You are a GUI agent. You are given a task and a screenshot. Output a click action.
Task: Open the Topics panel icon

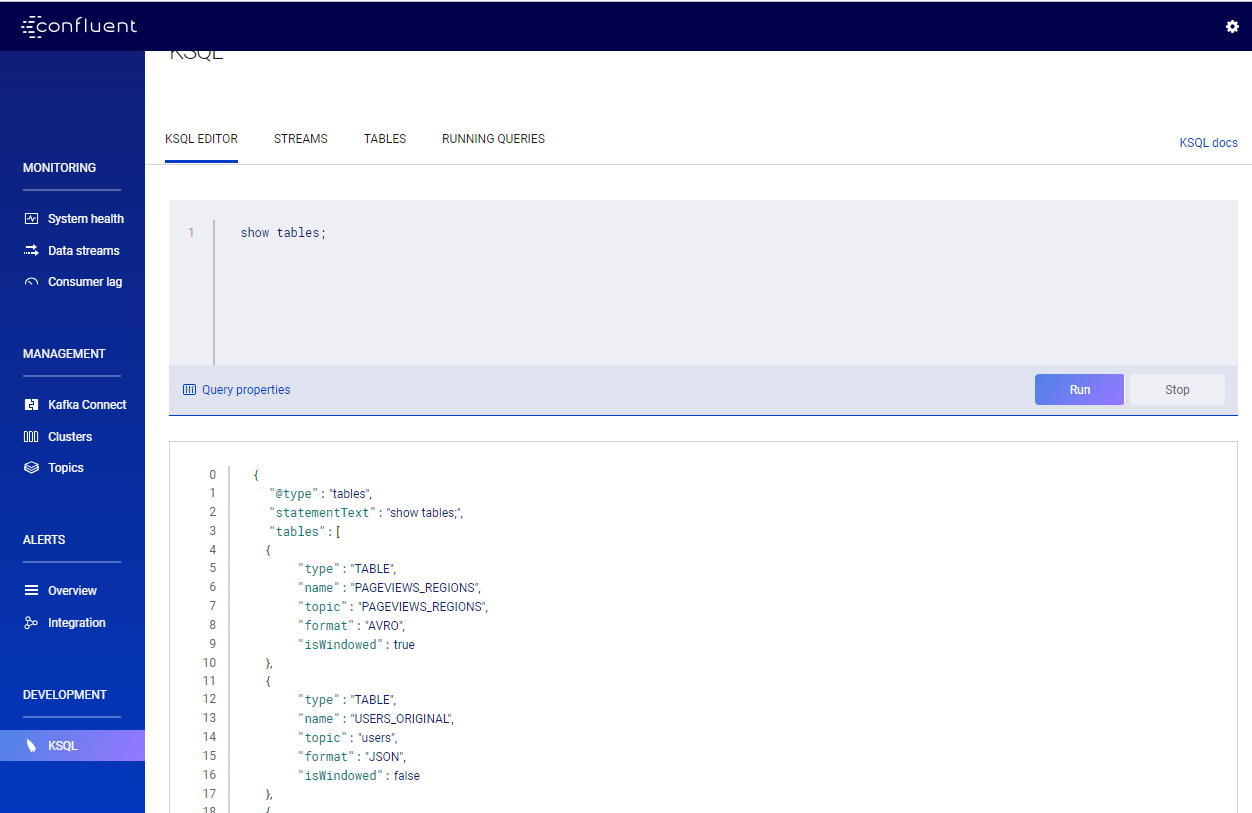point(31,467)
